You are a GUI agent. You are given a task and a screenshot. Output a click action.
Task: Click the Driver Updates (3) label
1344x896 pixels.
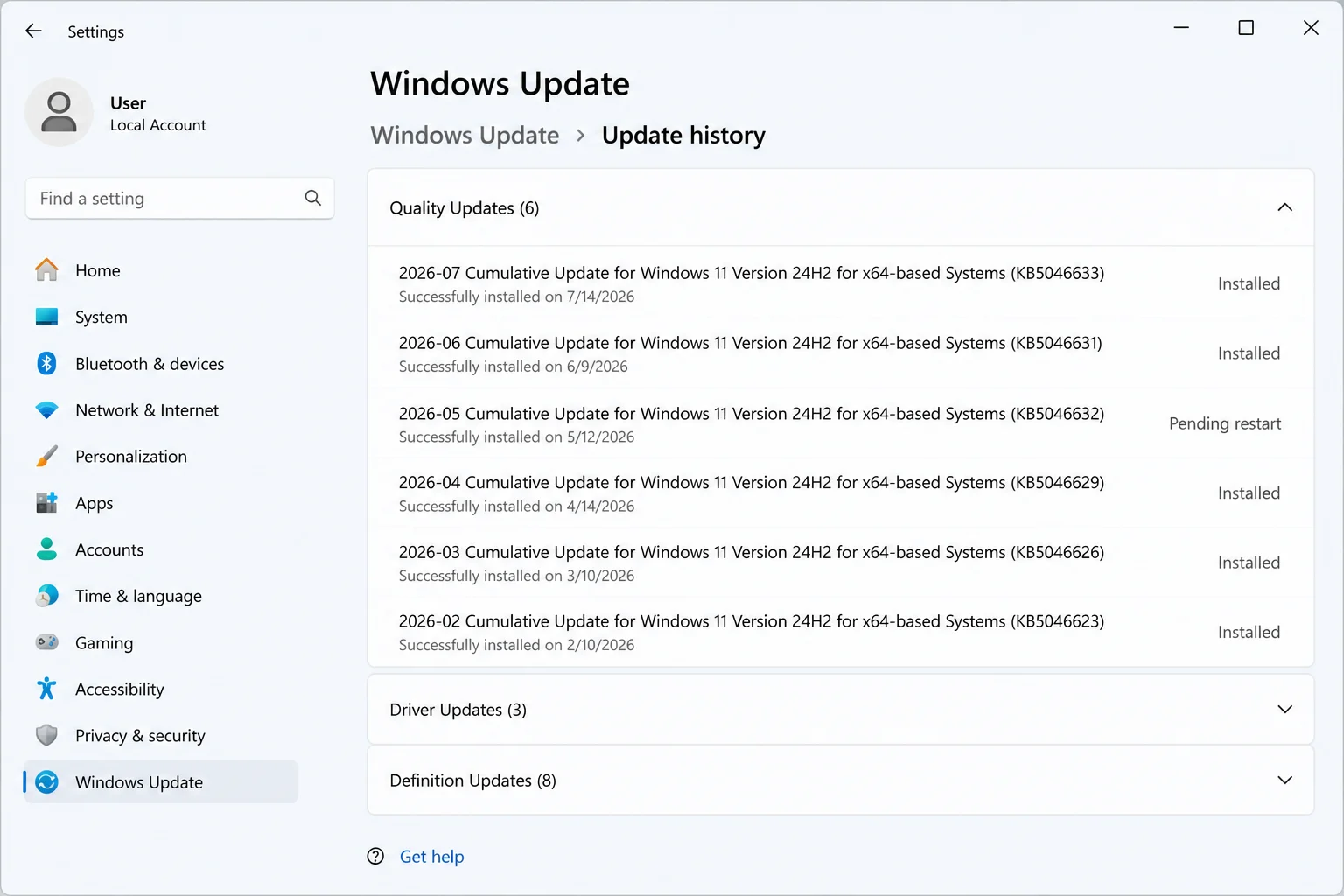[x=458, y=710]
